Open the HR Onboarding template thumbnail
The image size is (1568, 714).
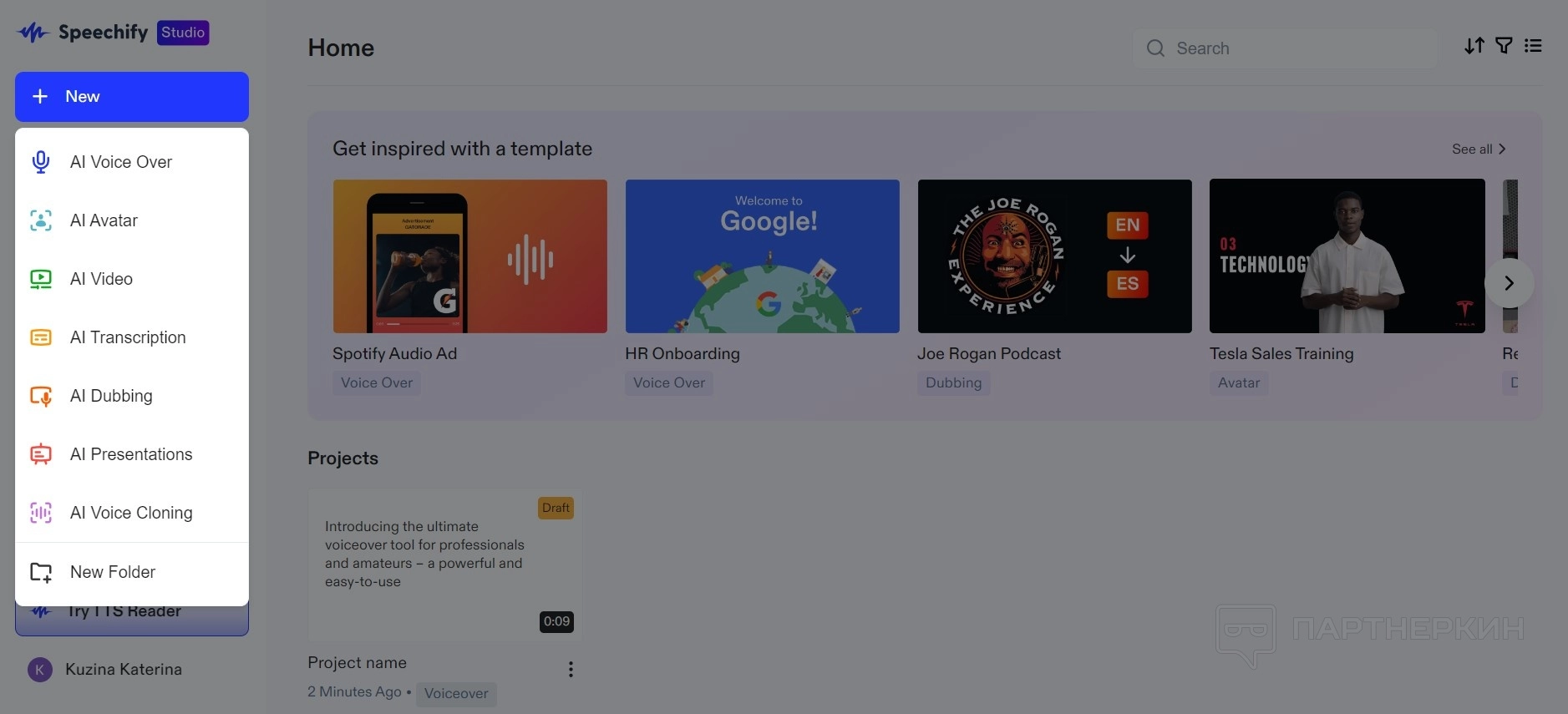click(763, 256)
